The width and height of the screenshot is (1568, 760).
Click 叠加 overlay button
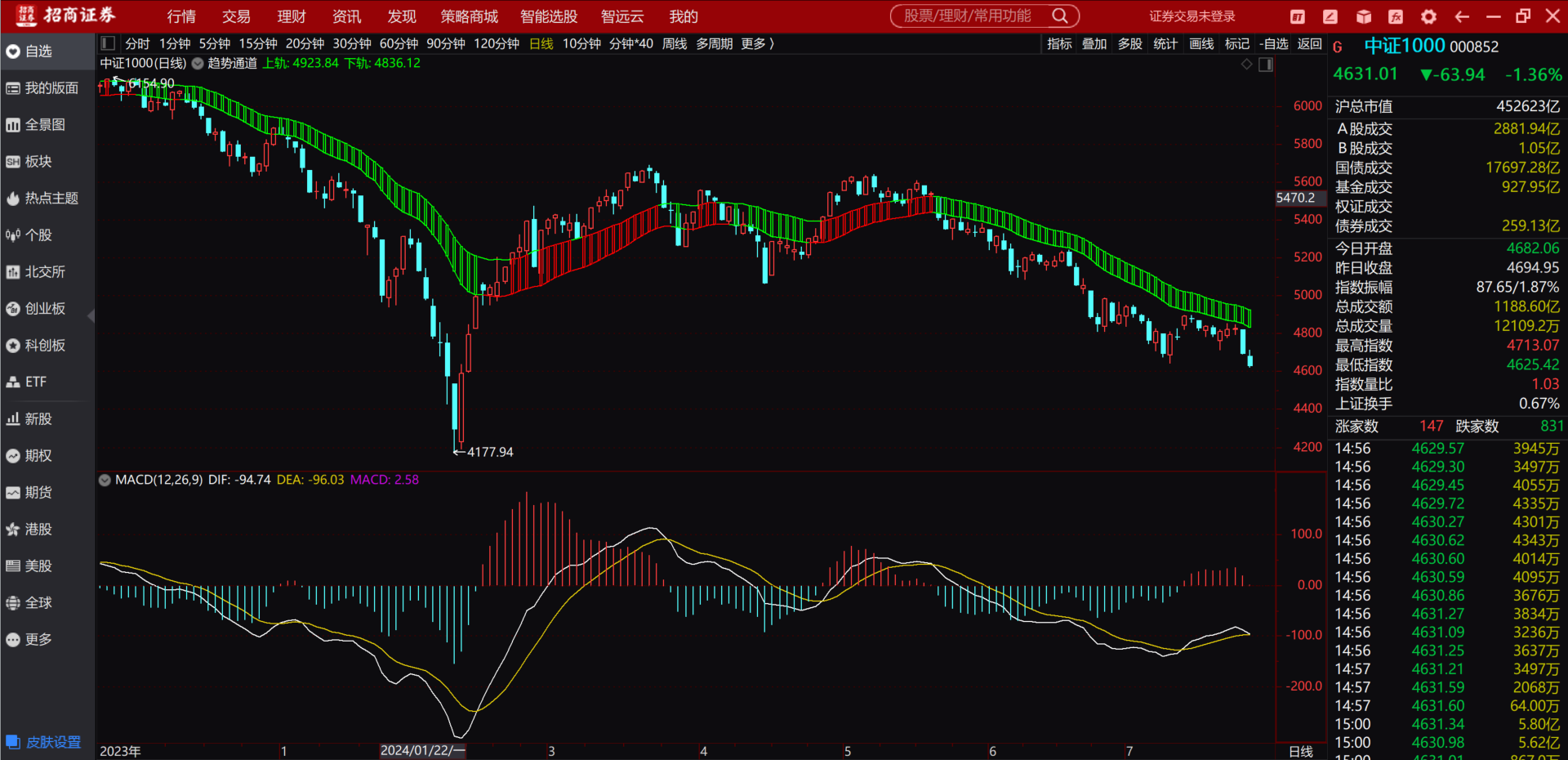point(1094,43)
